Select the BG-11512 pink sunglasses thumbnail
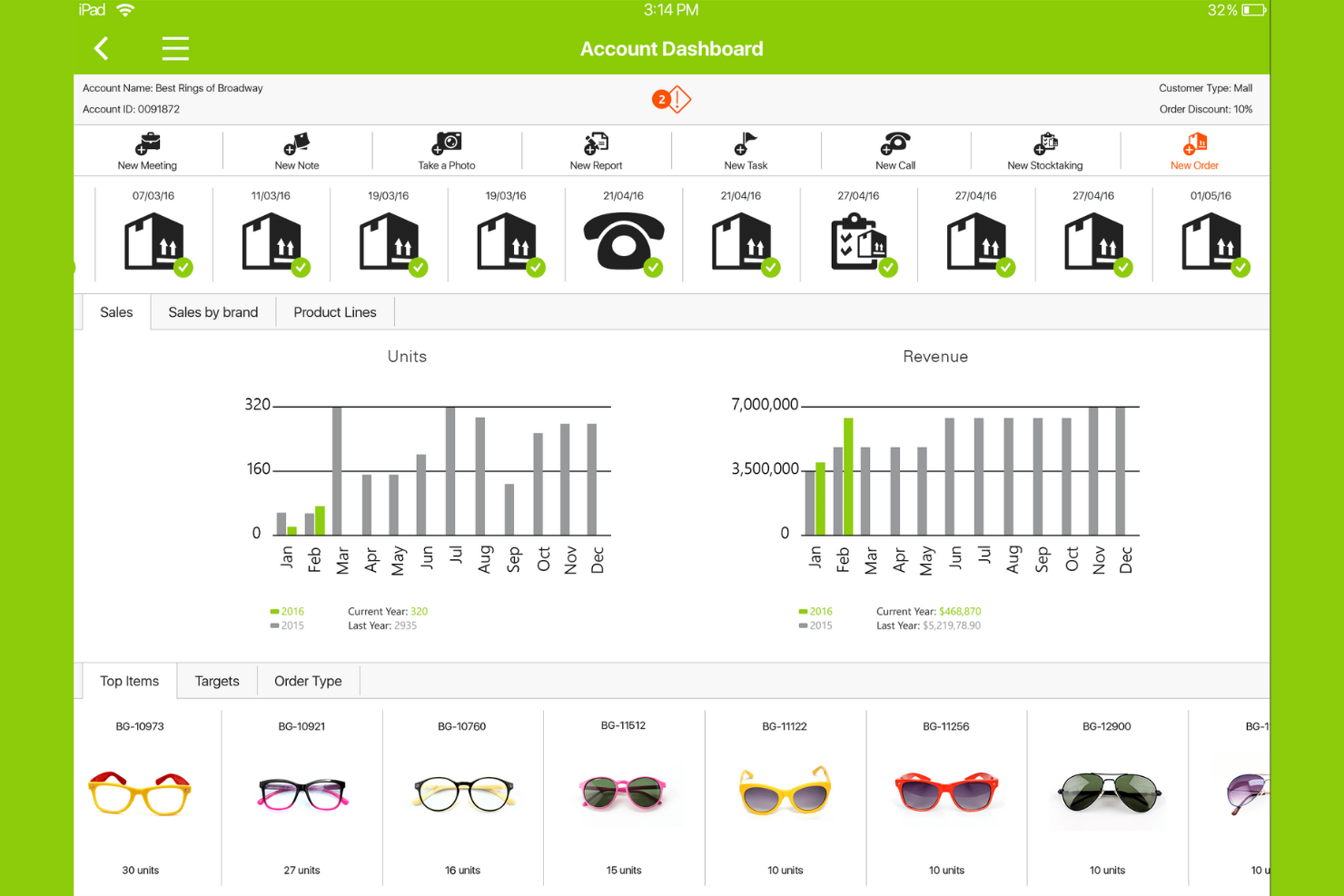The image size is (1344, 896). [x=624, y=792]
